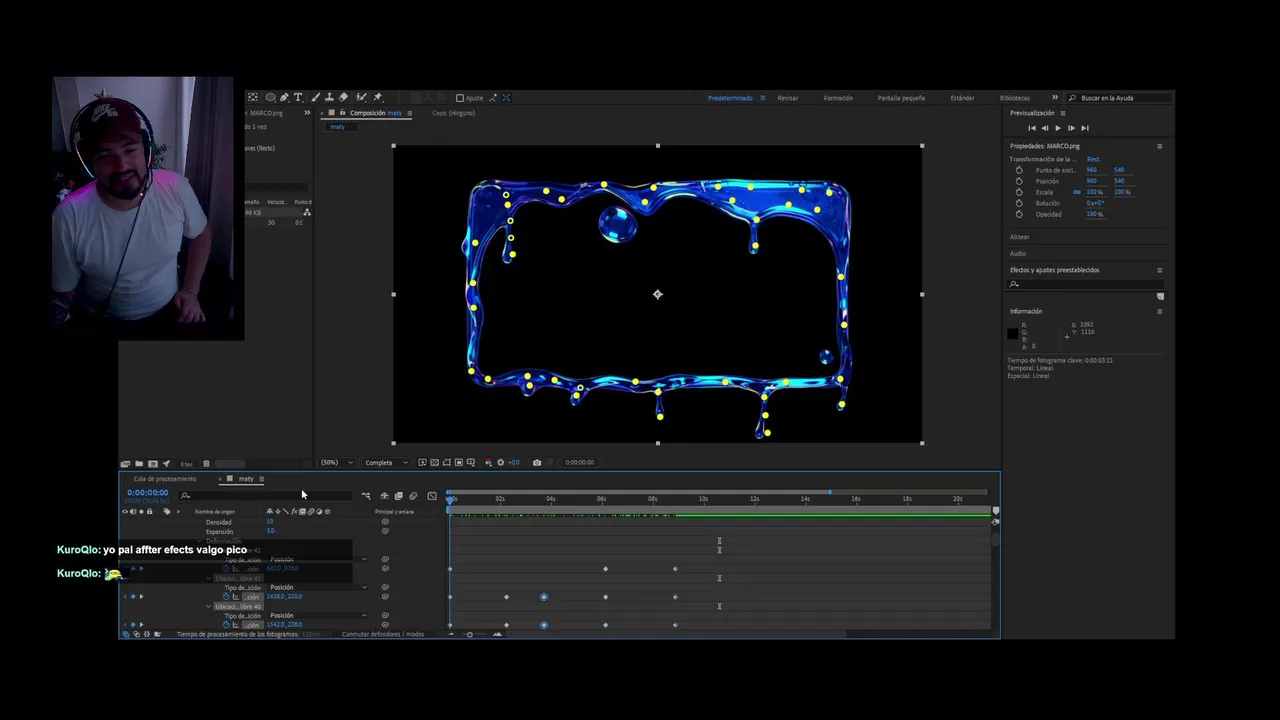Select the Pen tool
Viewport: 1280px width, 720px height.
[x=284, y=97]
